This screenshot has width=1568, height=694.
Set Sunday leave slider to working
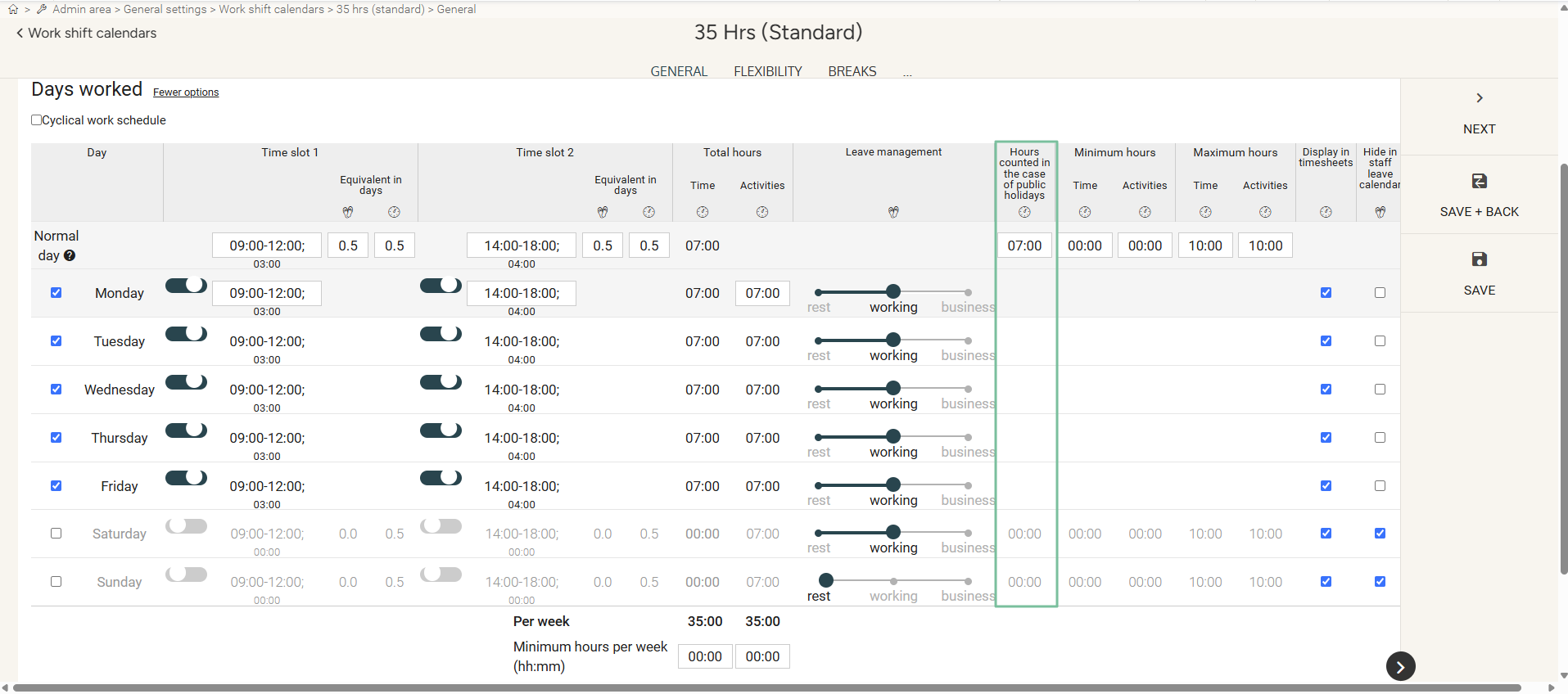893,581
